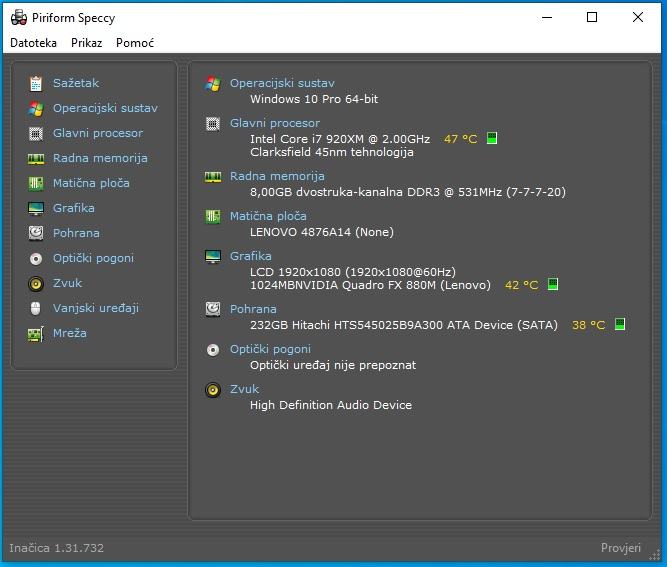The image size is (667, 567).
Task: Click the High Definition Audio Device text
Action: point(331,405)
